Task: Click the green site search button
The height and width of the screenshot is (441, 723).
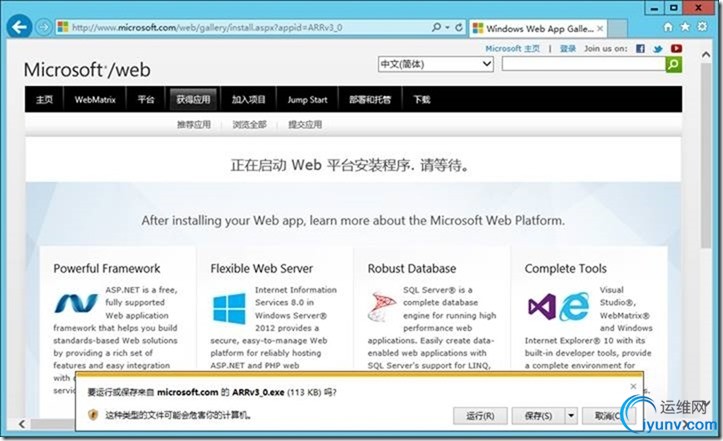Action: [x=673, y=64]
